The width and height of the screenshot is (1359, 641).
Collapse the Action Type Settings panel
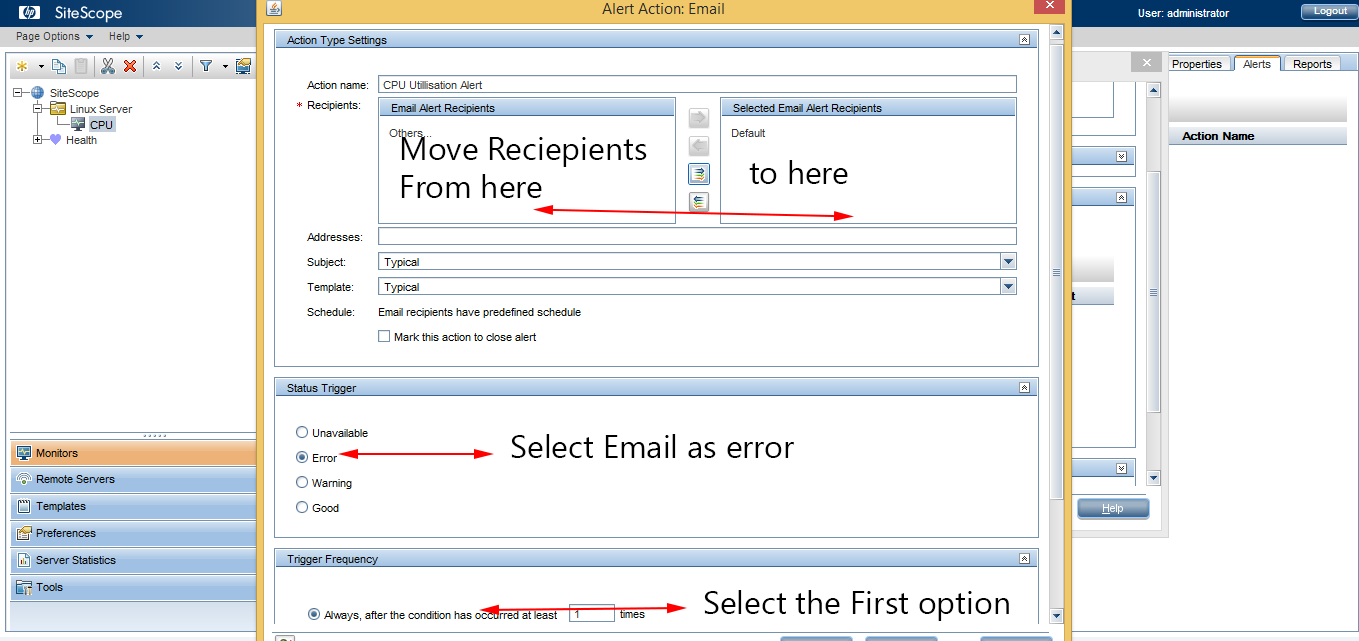pos(1025,40)
